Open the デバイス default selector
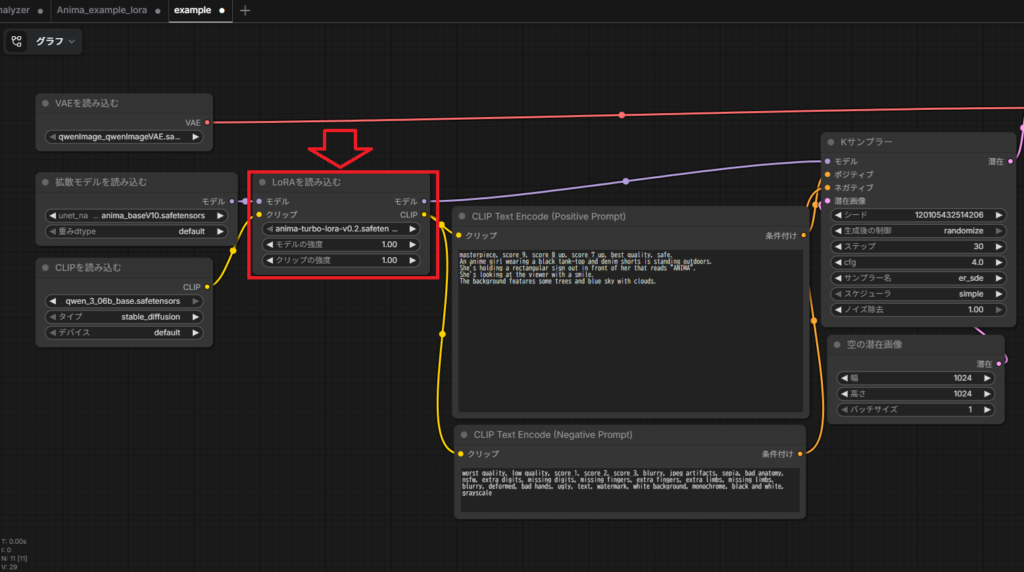Screen dimensions: 1024x572 click(x=124, y=332)
